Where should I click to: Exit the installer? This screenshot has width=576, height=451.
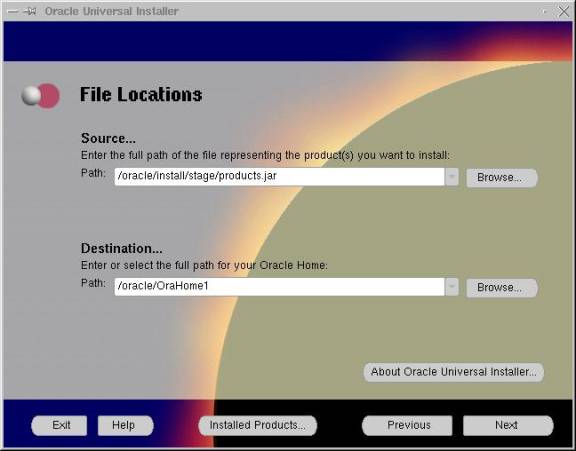tap(60, 426)
